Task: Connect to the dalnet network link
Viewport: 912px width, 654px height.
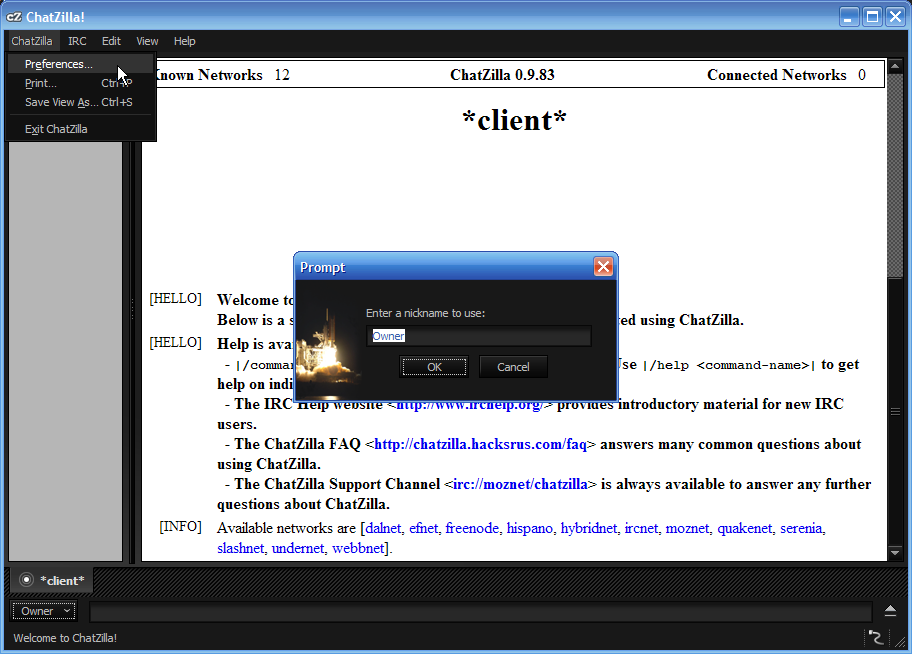Action: point(383,528)
